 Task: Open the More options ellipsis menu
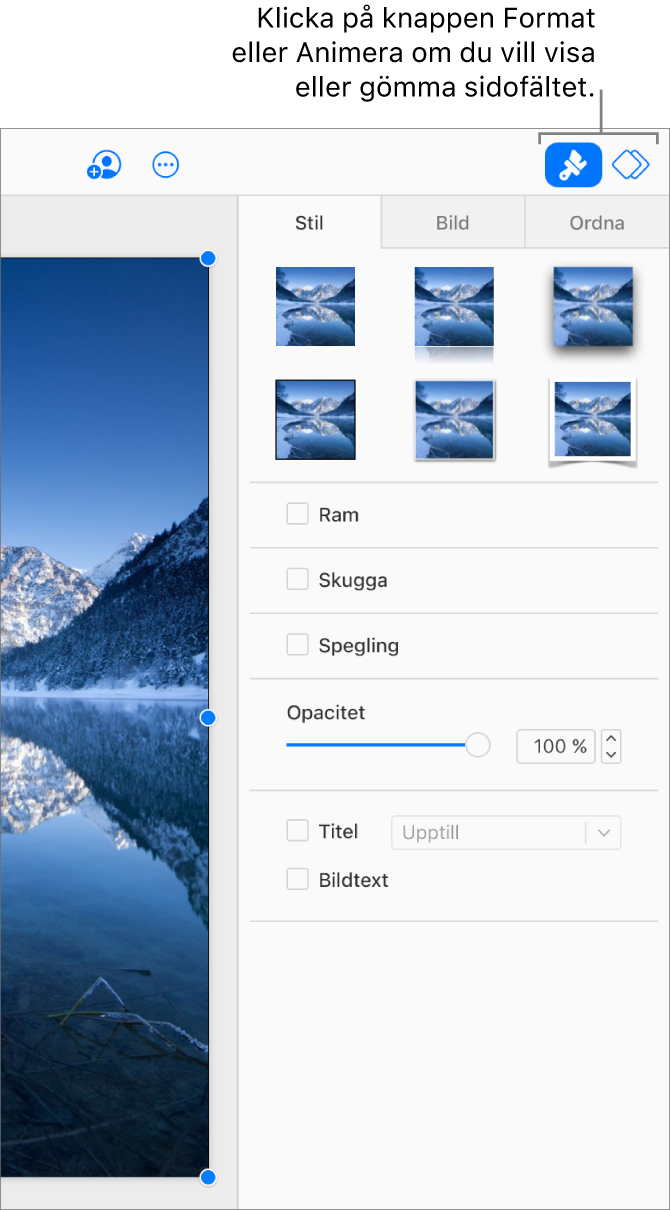click(x=166, y=165)
